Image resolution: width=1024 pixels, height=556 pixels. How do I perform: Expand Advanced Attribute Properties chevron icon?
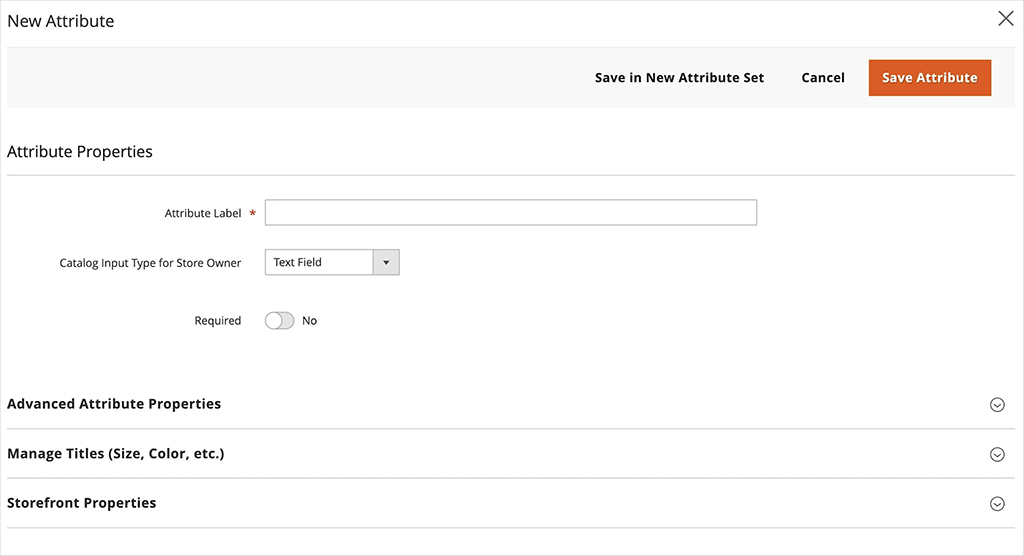[997, 404]
